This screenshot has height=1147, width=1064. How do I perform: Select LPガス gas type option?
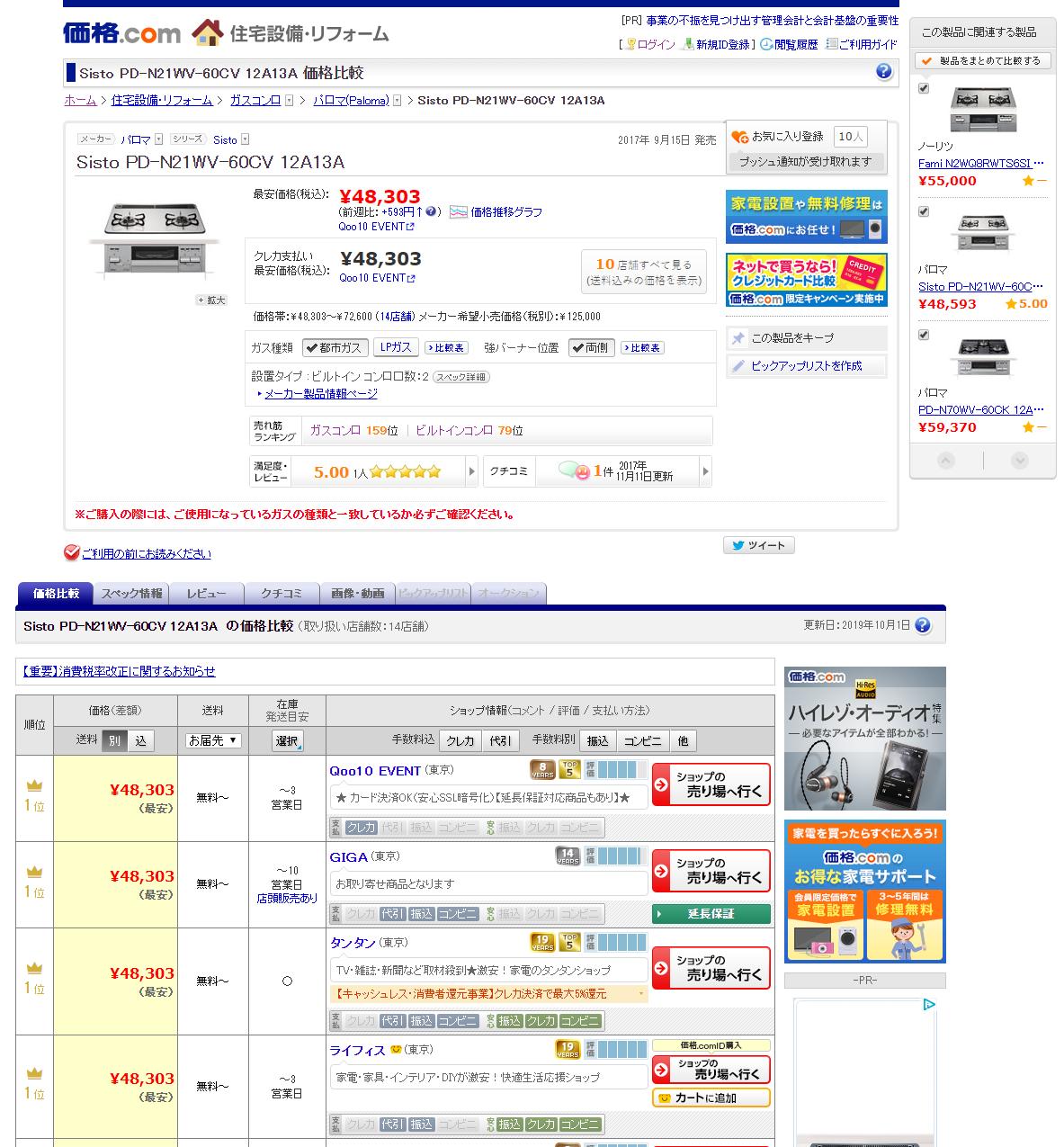(396, 347)
